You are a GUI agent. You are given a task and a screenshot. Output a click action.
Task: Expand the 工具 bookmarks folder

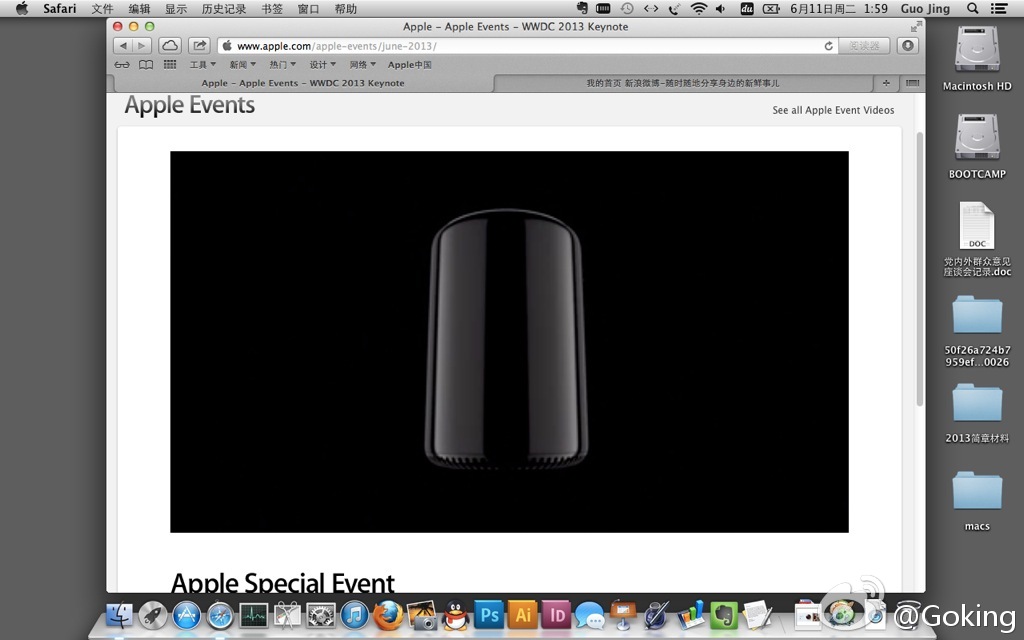point(202,65)
